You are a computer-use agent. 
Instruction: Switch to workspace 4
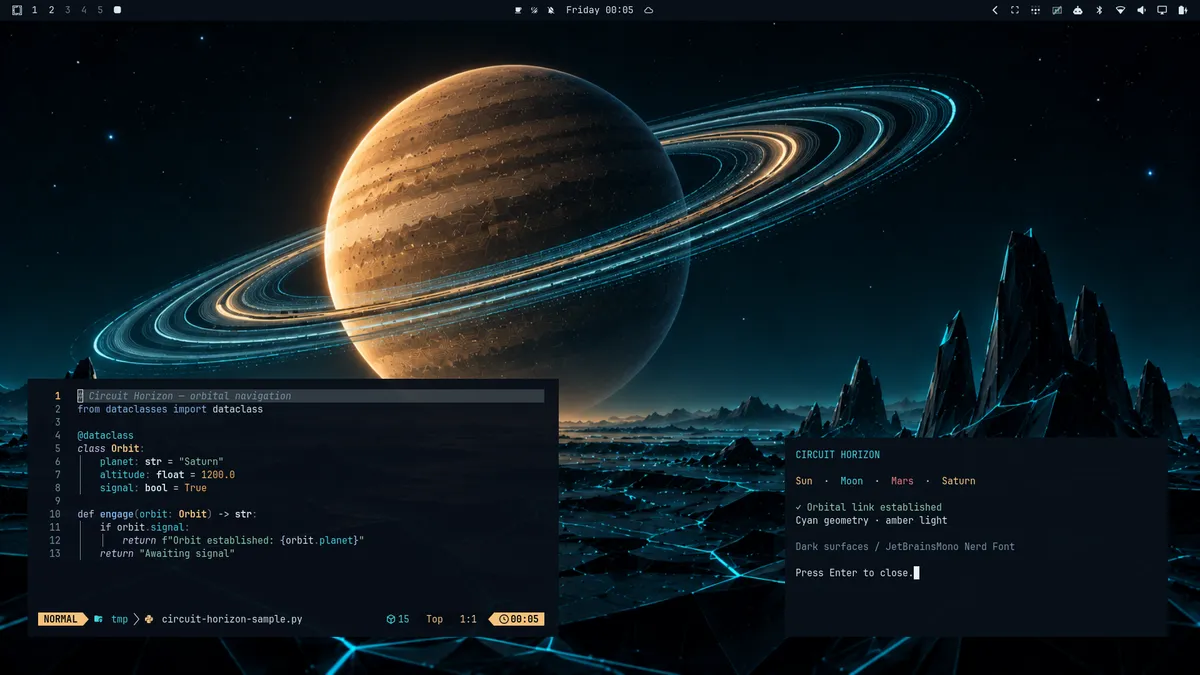point(83,10)
